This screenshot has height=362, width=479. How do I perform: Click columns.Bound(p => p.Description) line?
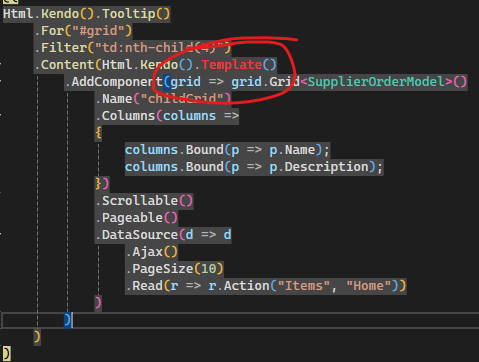pyautogui.click(x=254, y=167)
